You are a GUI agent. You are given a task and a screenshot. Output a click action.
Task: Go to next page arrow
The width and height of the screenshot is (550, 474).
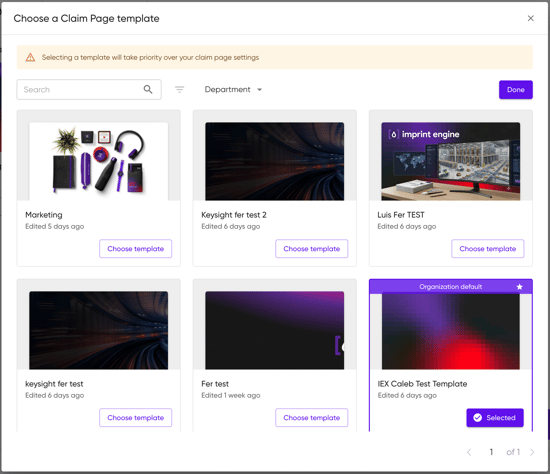coord(532,452)
